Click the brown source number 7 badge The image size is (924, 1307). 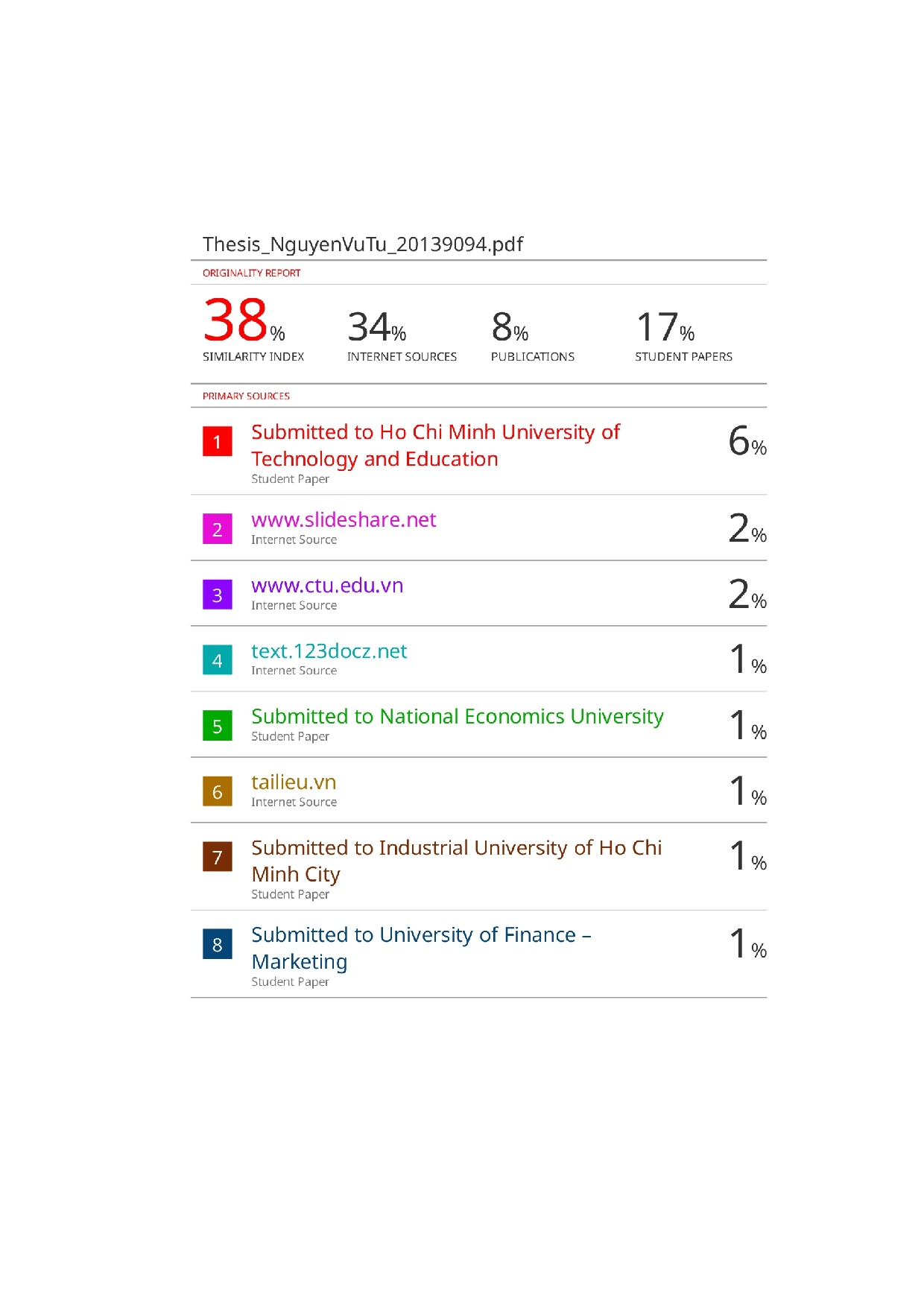(x=217, y=857)
